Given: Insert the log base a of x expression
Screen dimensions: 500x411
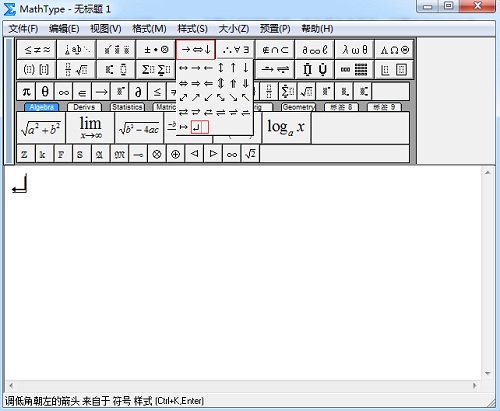Looking at the screenshot, I should tap(286, 128).
